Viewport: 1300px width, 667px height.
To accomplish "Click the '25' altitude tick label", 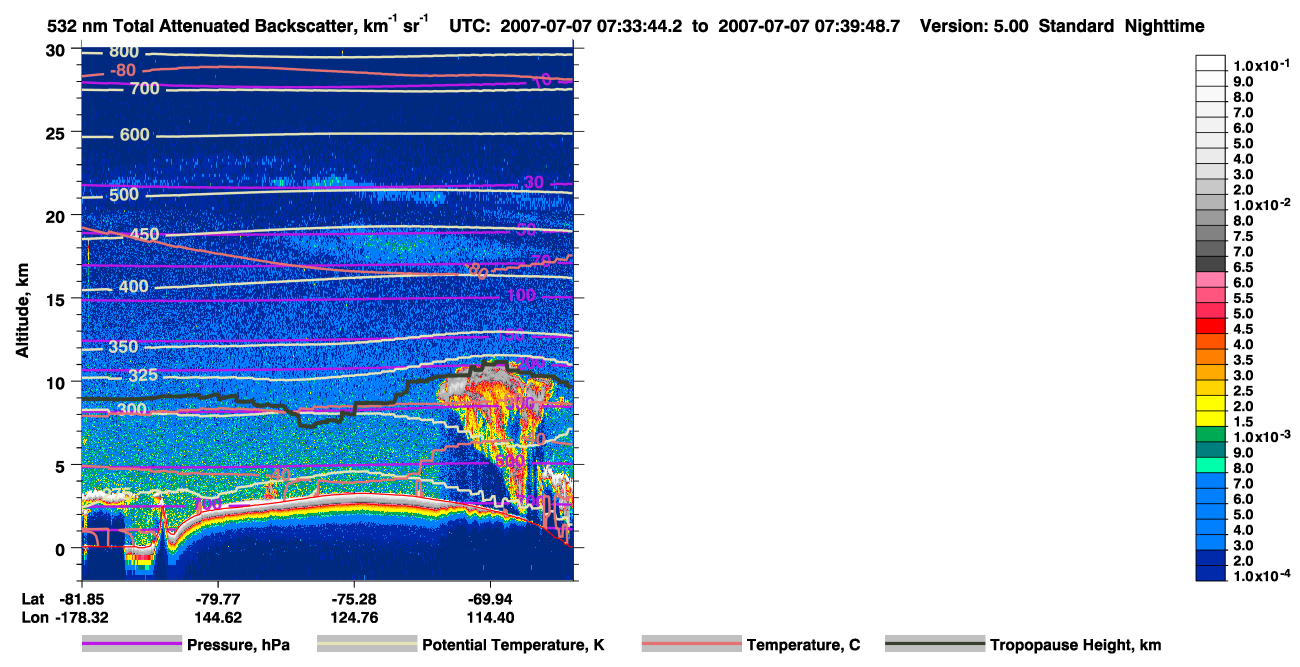I will click(57, 133).
